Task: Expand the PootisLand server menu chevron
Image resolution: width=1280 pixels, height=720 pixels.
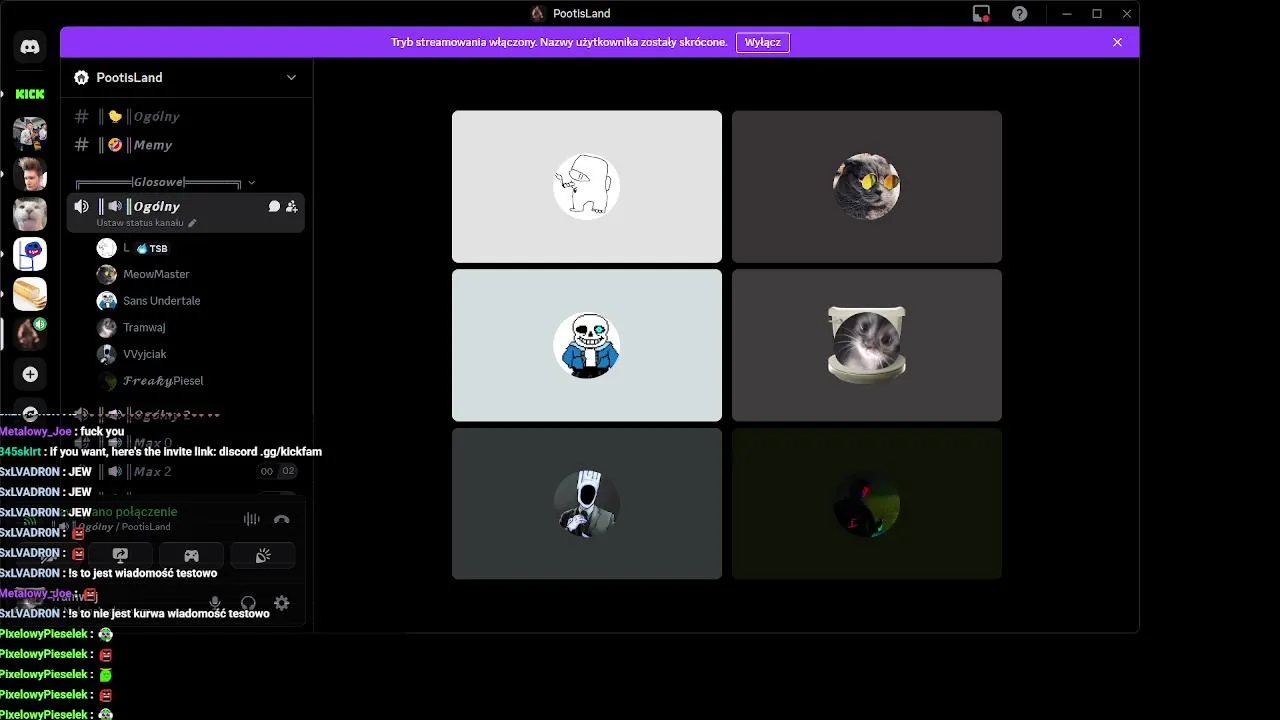Action: click(291, 77)
